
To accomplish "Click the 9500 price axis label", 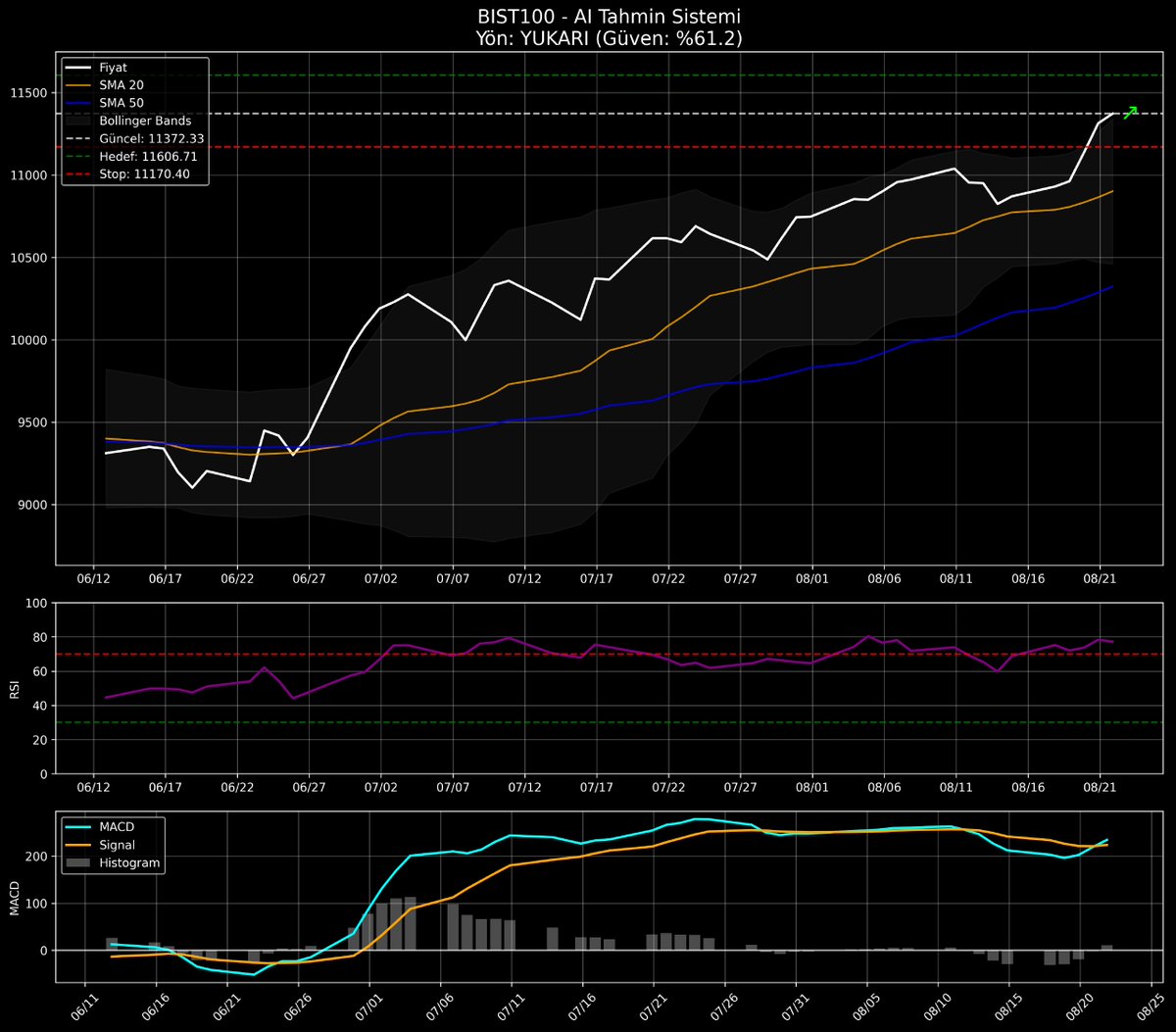I will tap(32, 422).
